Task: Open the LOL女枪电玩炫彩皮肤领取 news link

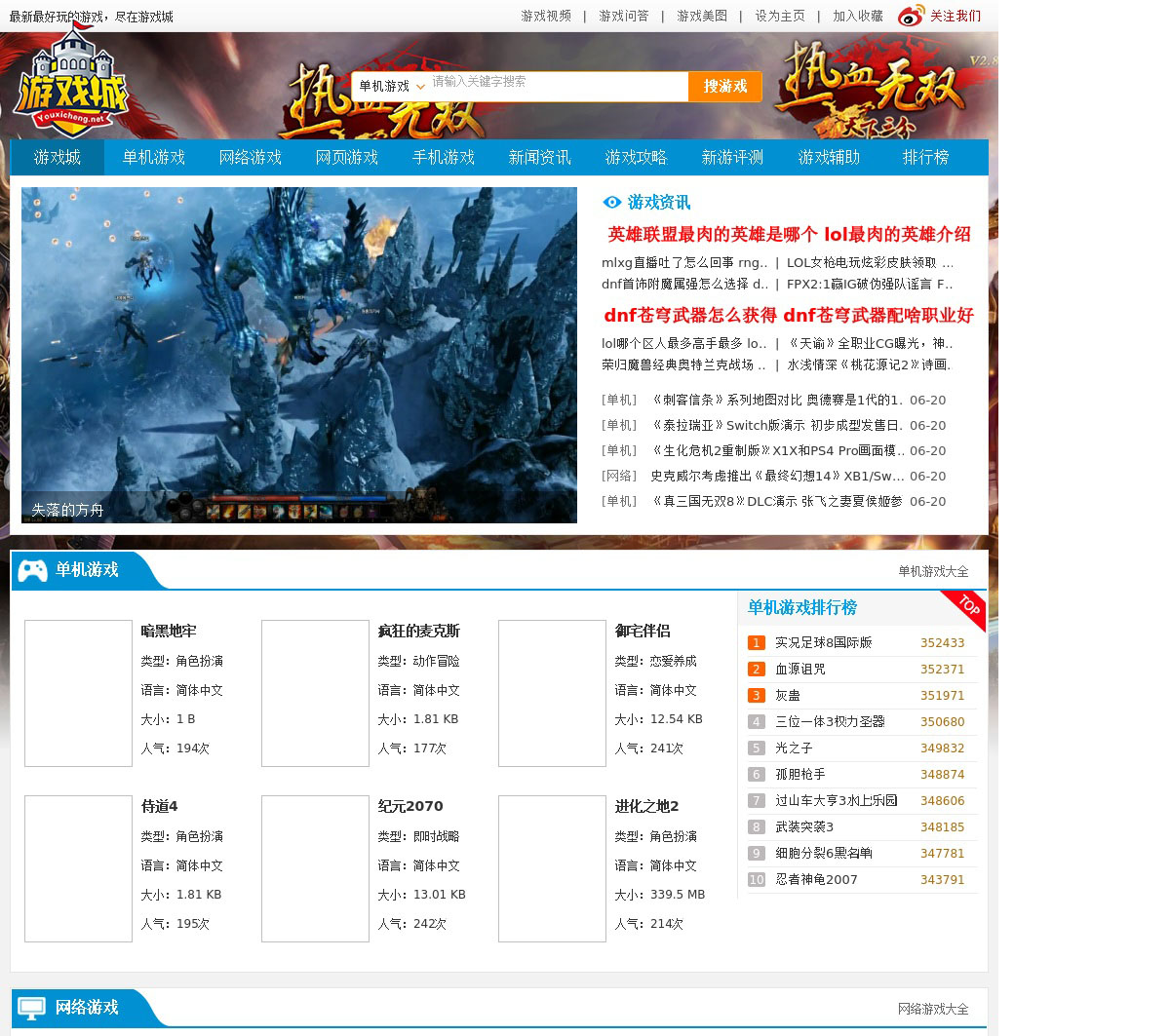Action: 871,262
